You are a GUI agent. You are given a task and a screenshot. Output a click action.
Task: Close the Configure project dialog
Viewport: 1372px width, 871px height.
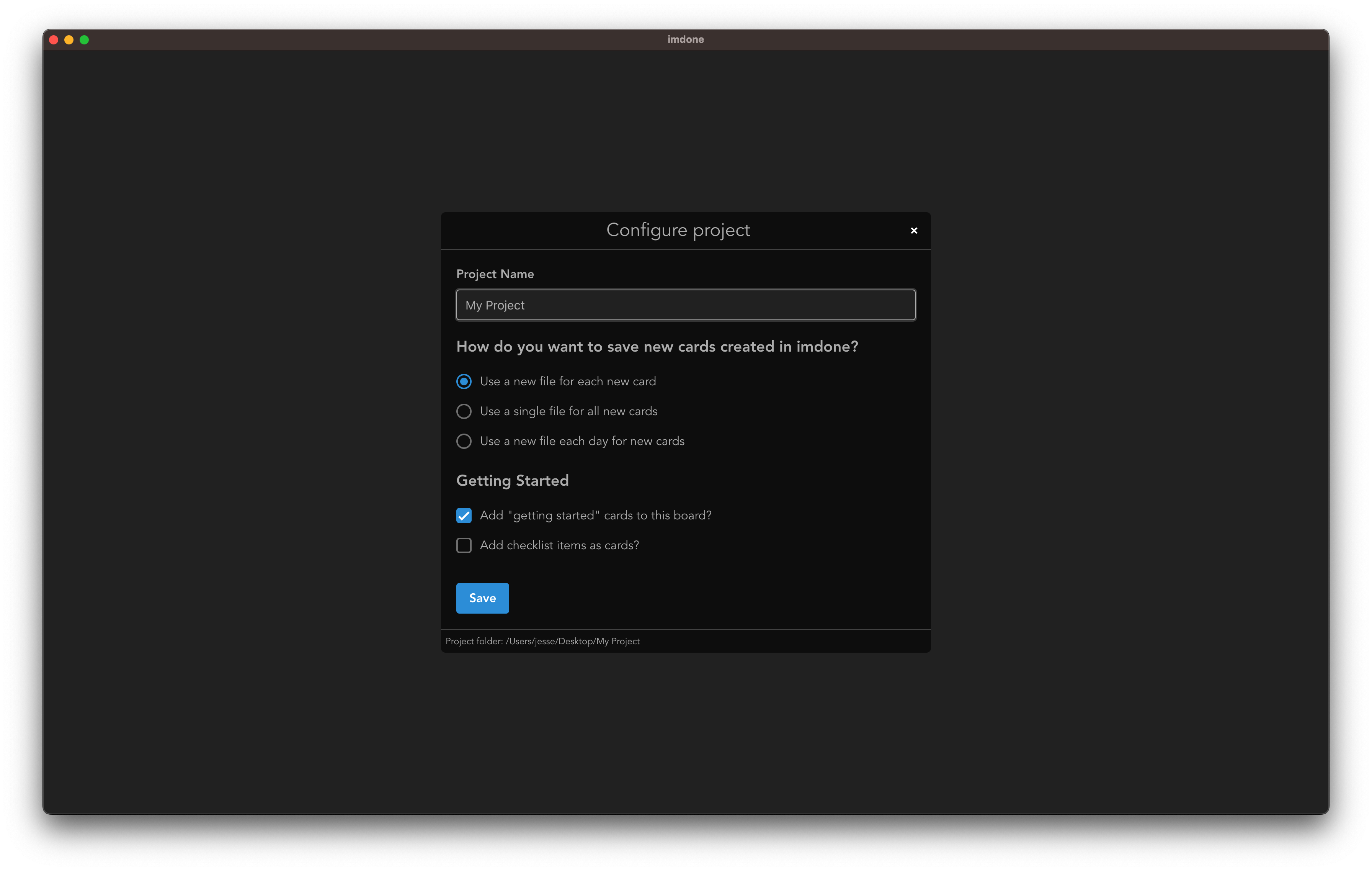point(914,231)
